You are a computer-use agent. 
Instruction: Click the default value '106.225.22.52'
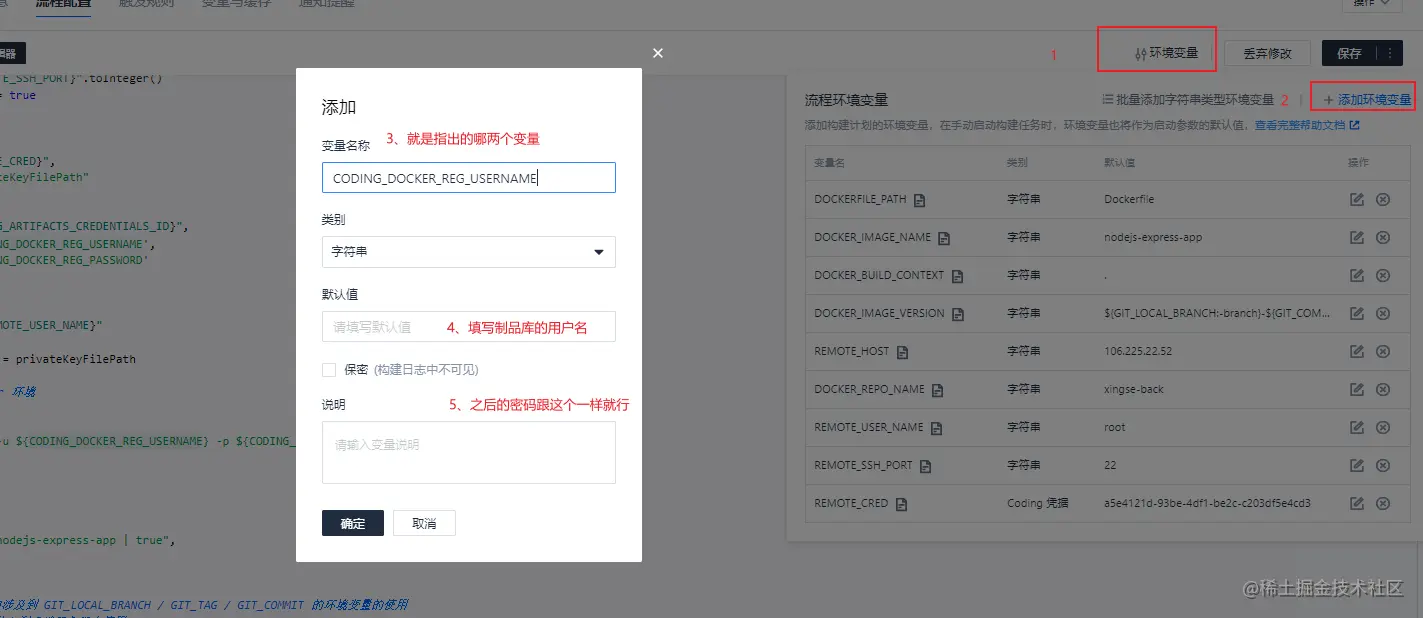coord(1138,351)
